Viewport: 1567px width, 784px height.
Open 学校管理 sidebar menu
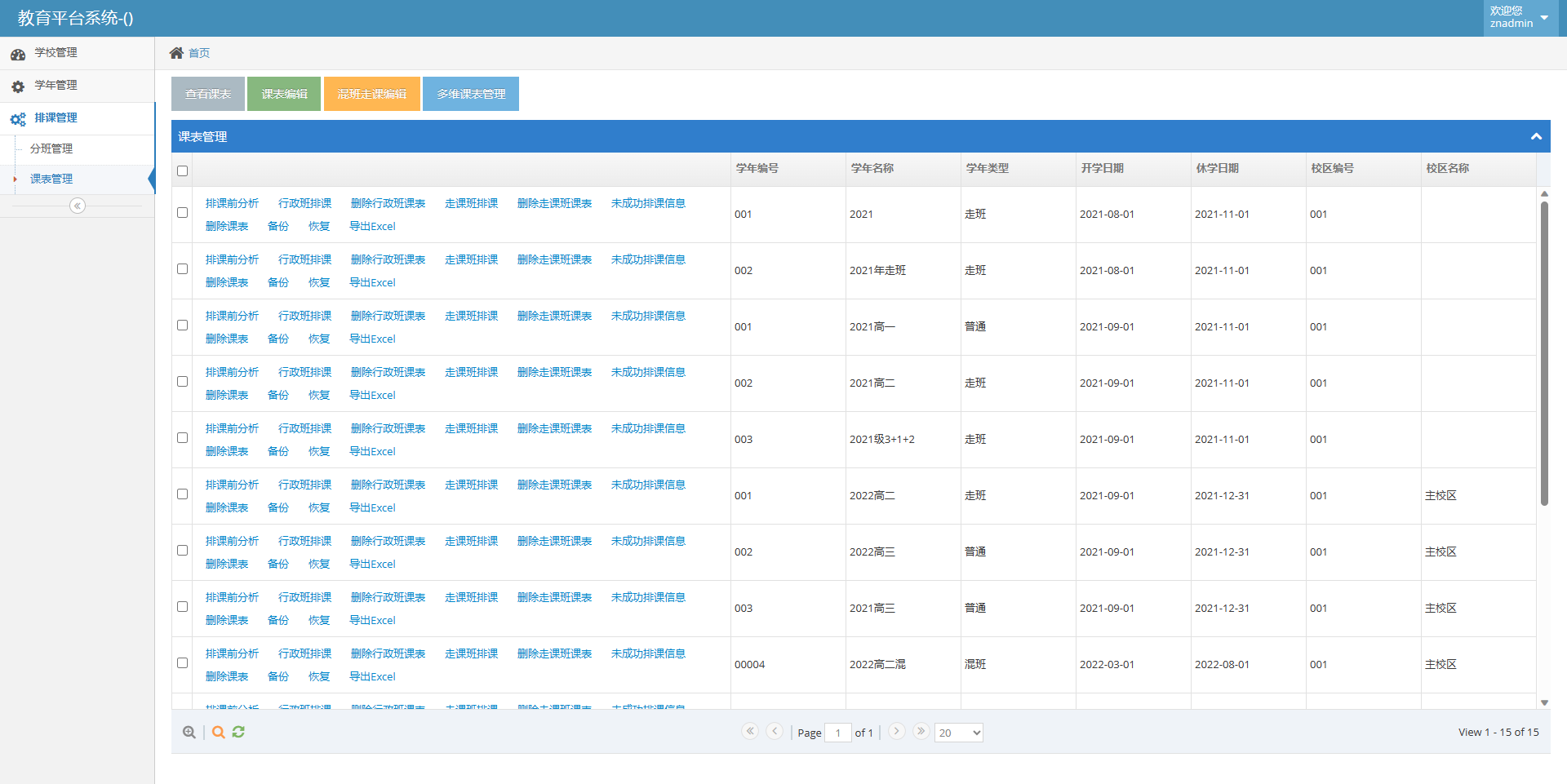pos(77,53)
